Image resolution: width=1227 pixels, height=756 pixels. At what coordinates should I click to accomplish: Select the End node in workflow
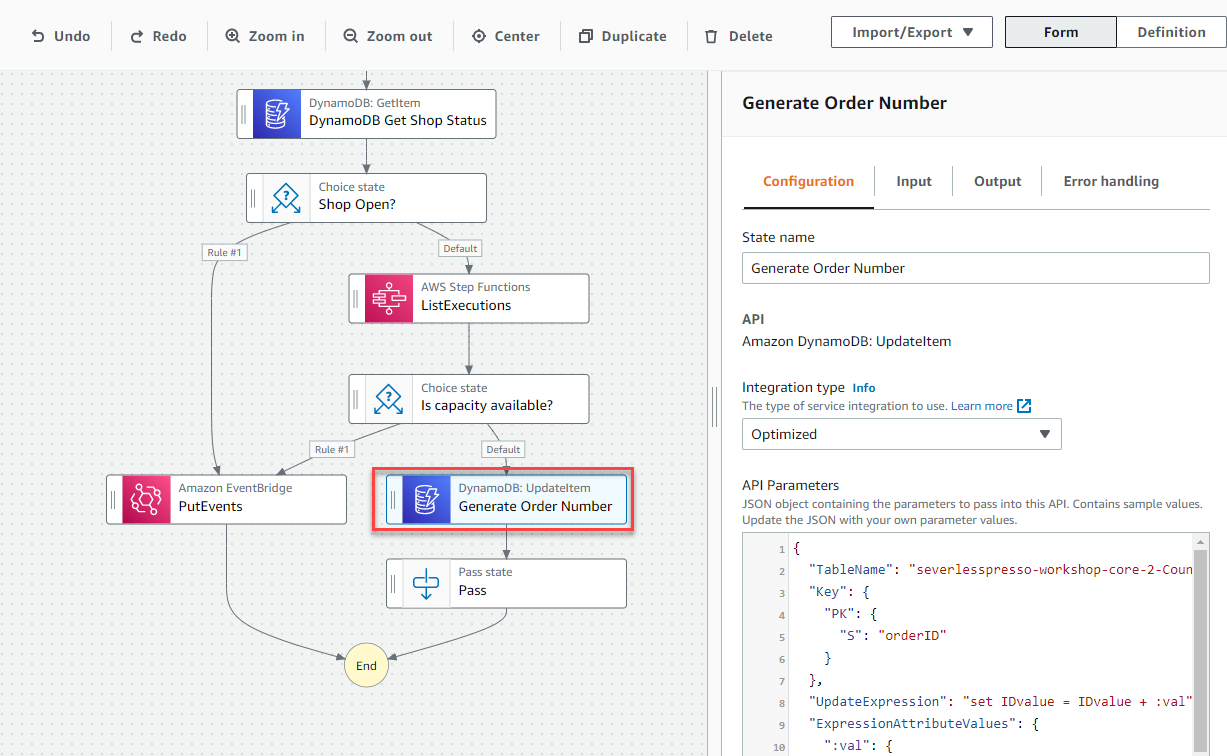[x=366, y=666]
